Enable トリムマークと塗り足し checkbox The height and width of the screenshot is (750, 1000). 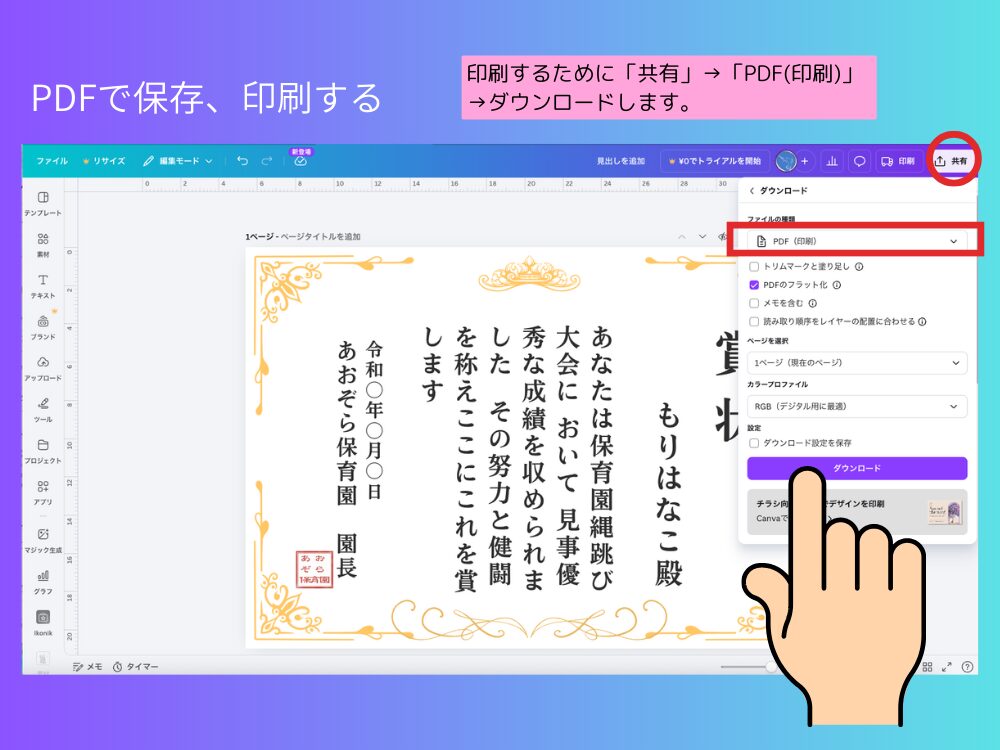(x=754, y=267)
